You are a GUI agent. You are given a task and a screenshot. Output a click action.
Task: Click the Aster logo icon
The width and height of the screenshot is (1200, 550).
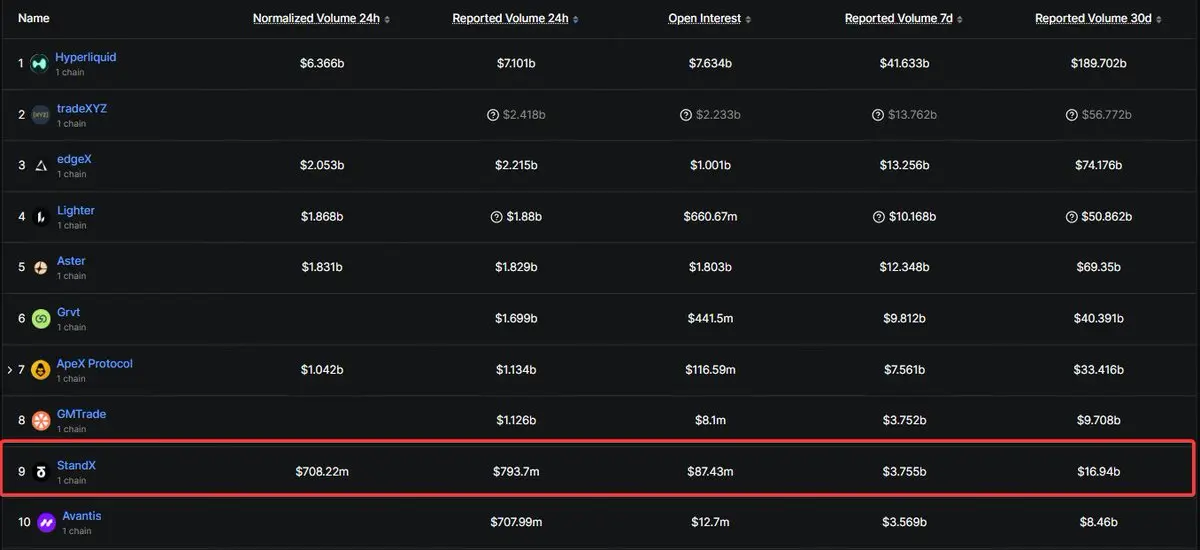pos(40,267)
